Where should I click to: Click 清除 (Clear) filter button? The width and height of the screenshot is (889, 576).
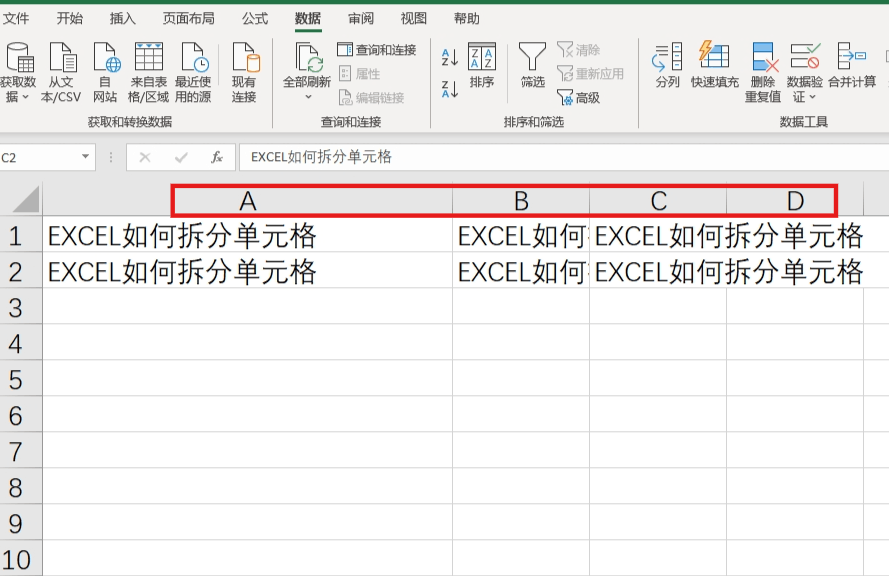click(578, 50)
